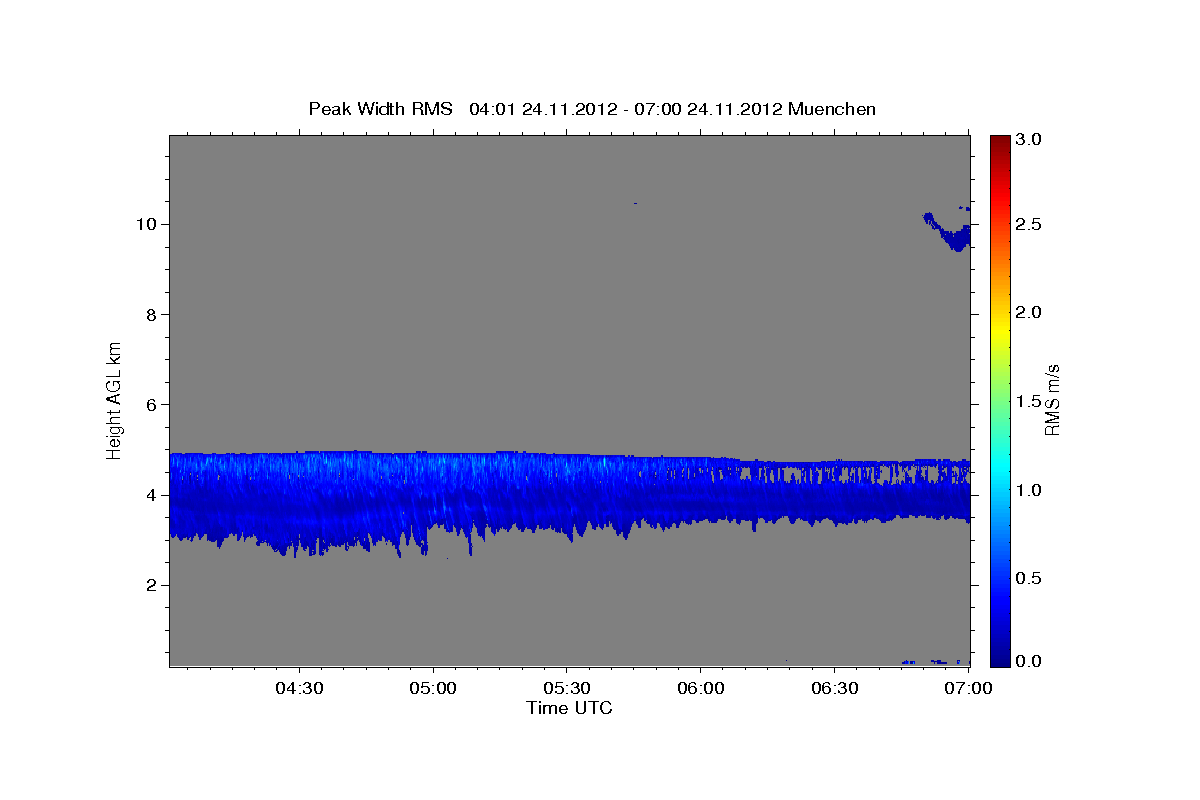Click the 0.0 colorbar value
The width and height of the screenshot is (1200, 800).
(1029, 661)
